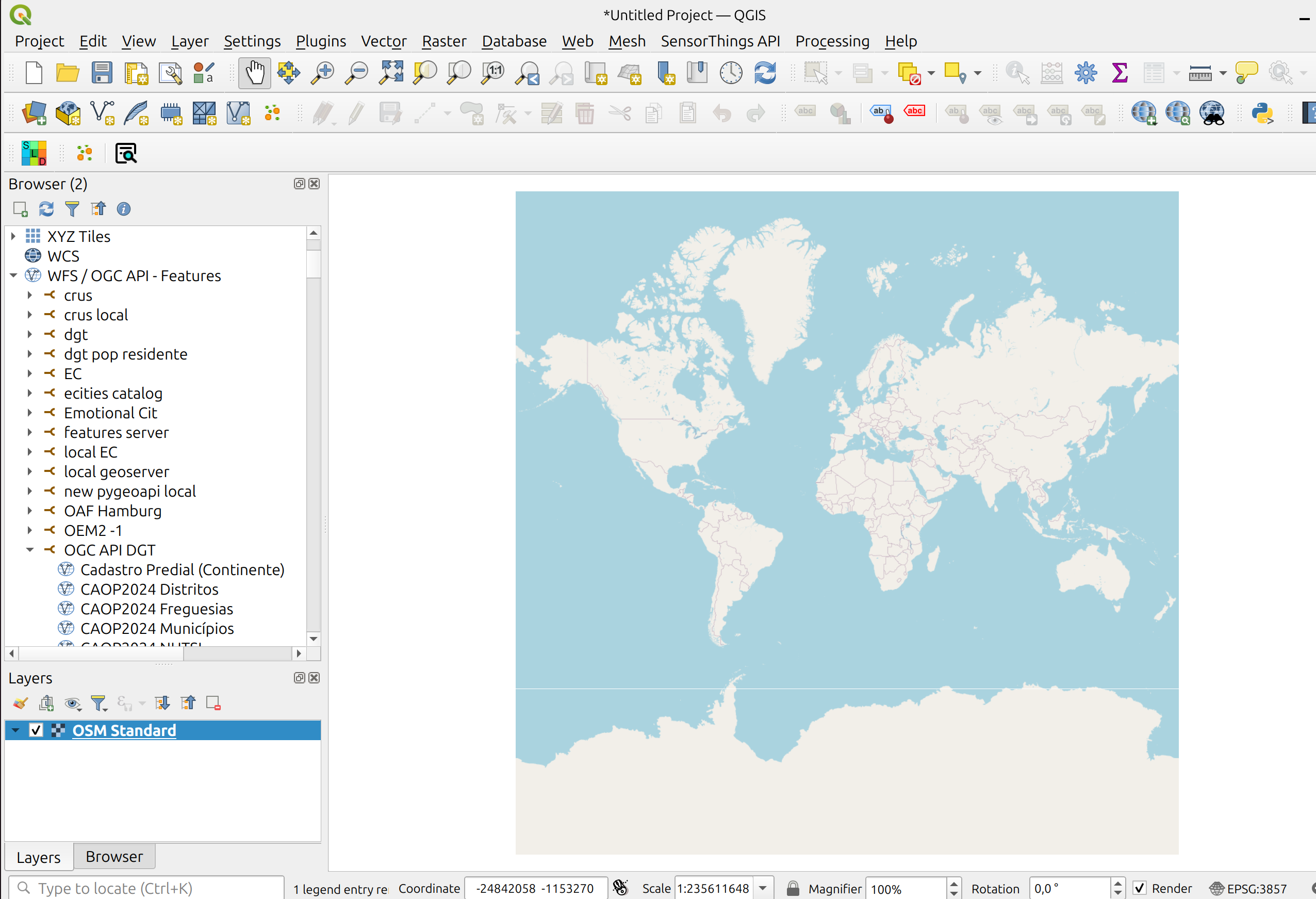The width and height of the screenshot is (1316, 899).
Task: Click the Zoom In magnifier tool
Action: click(323, 73)
